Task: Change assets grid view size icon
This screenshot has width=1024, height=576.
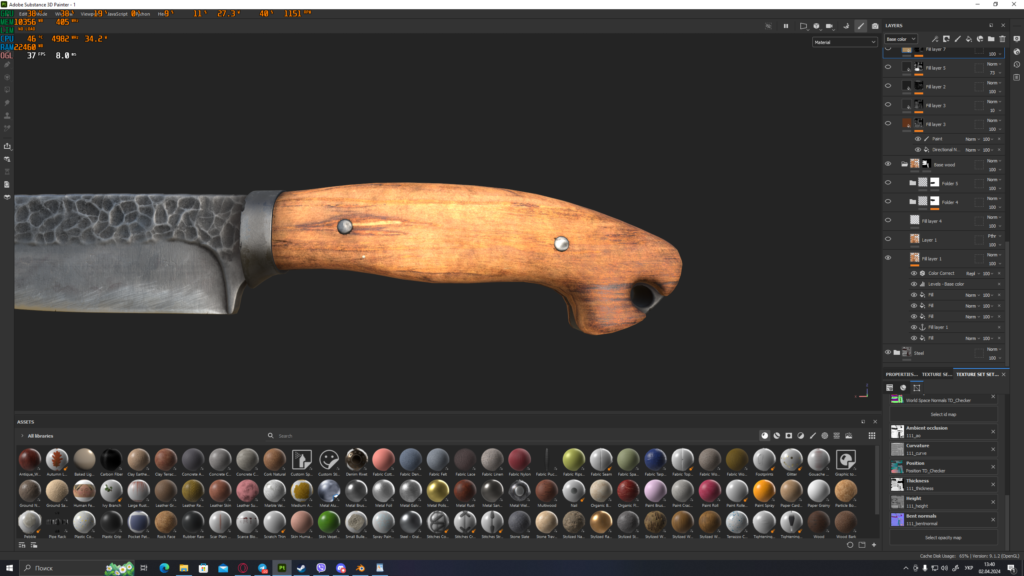Action: click(872, 436)
